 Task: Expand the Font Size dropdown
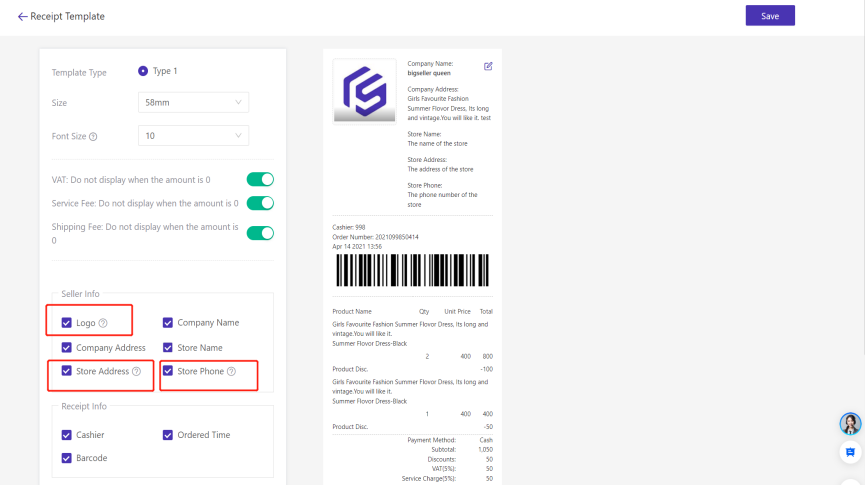193,136
